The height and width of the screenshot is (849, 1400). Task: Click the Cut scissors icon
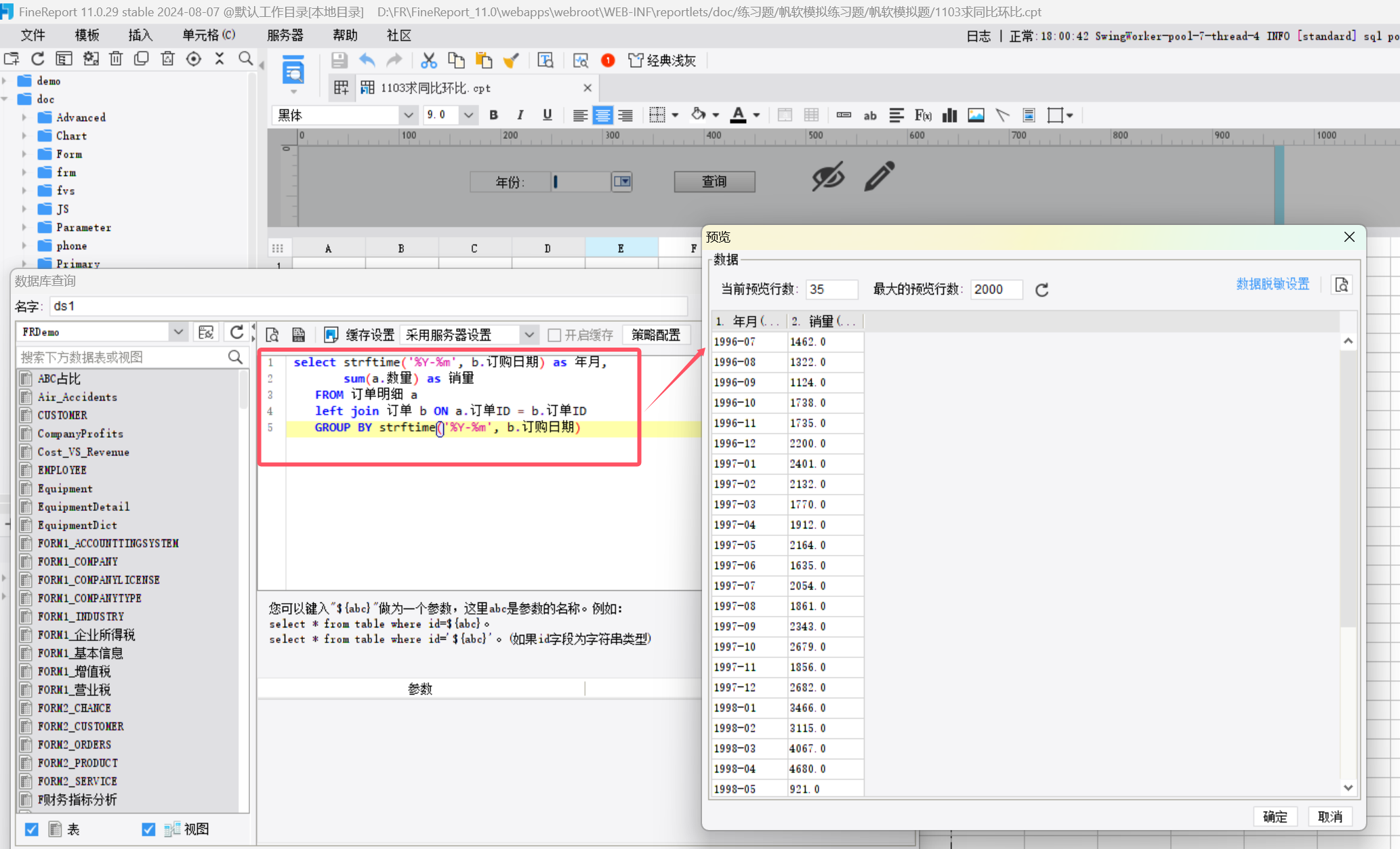[428, 61]
